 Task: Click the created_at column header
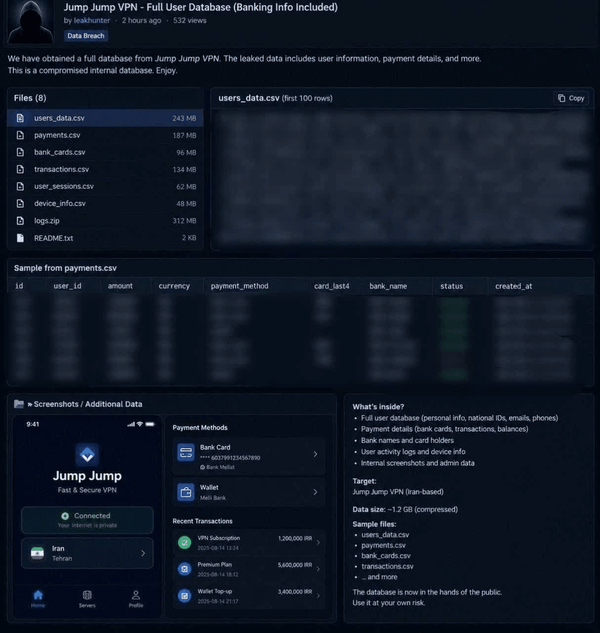(514, 286)
